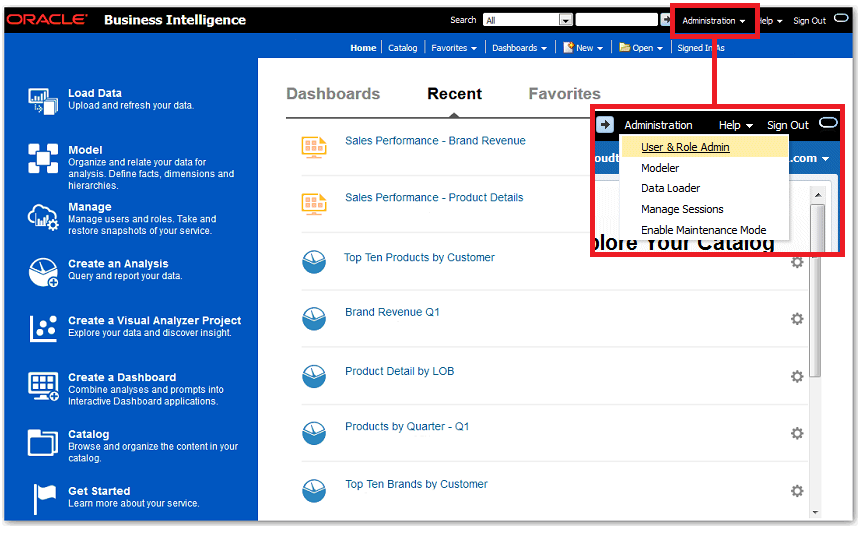Select Enable Maintenance Mode menu item
Viewport: 865px width, 534px height.
coord(703,230)
